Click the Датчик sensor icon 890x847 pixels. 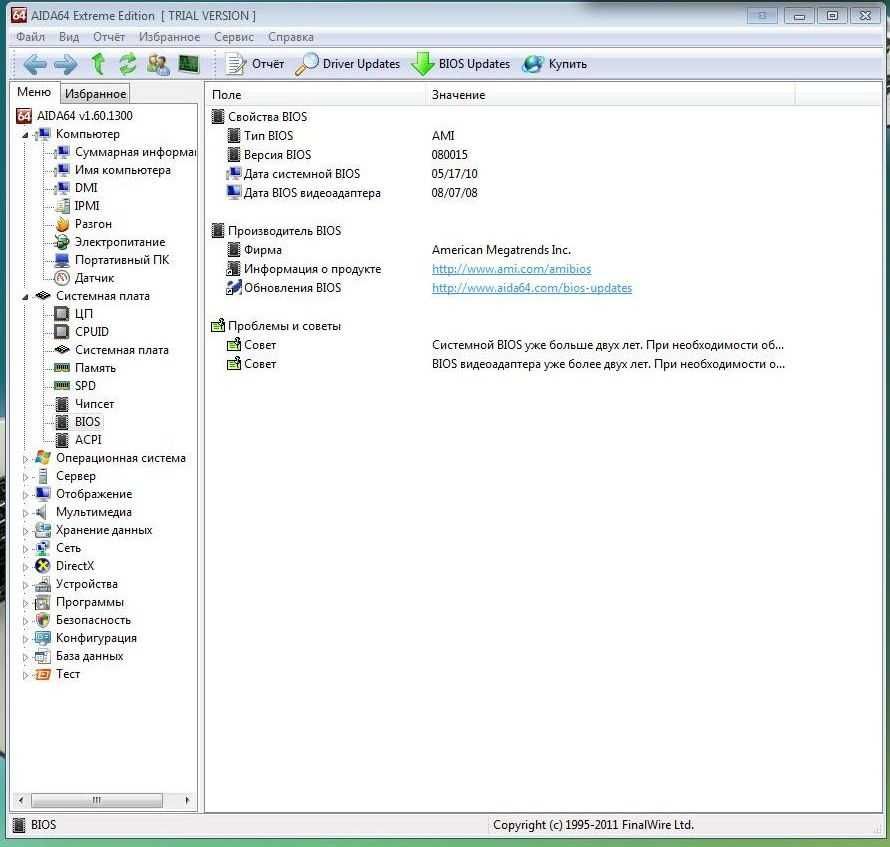[x=62, y=278]
